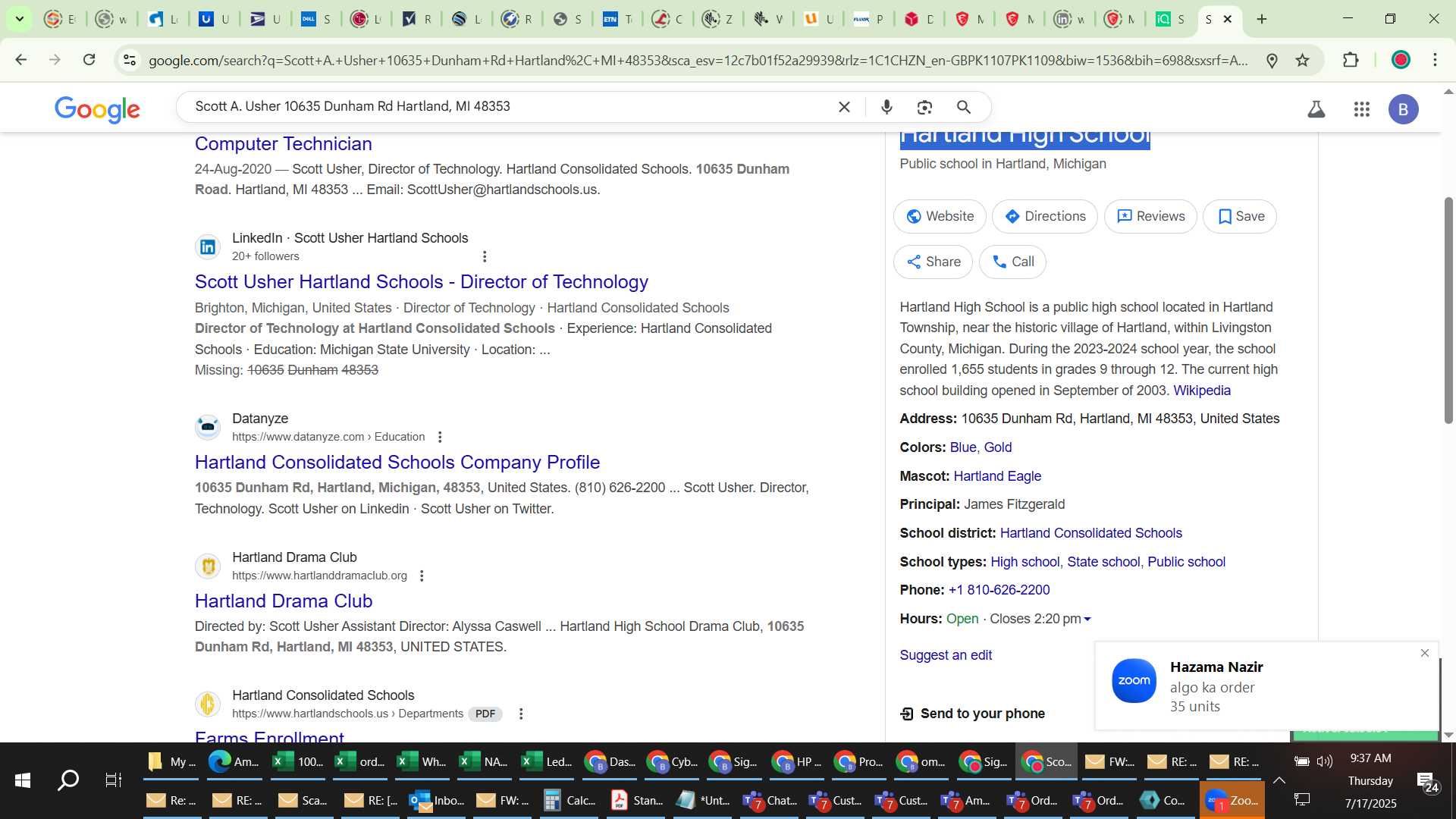Bookmark this page with the star icon
This screenshot has height=819, width=1456.
click(1303, 60)
